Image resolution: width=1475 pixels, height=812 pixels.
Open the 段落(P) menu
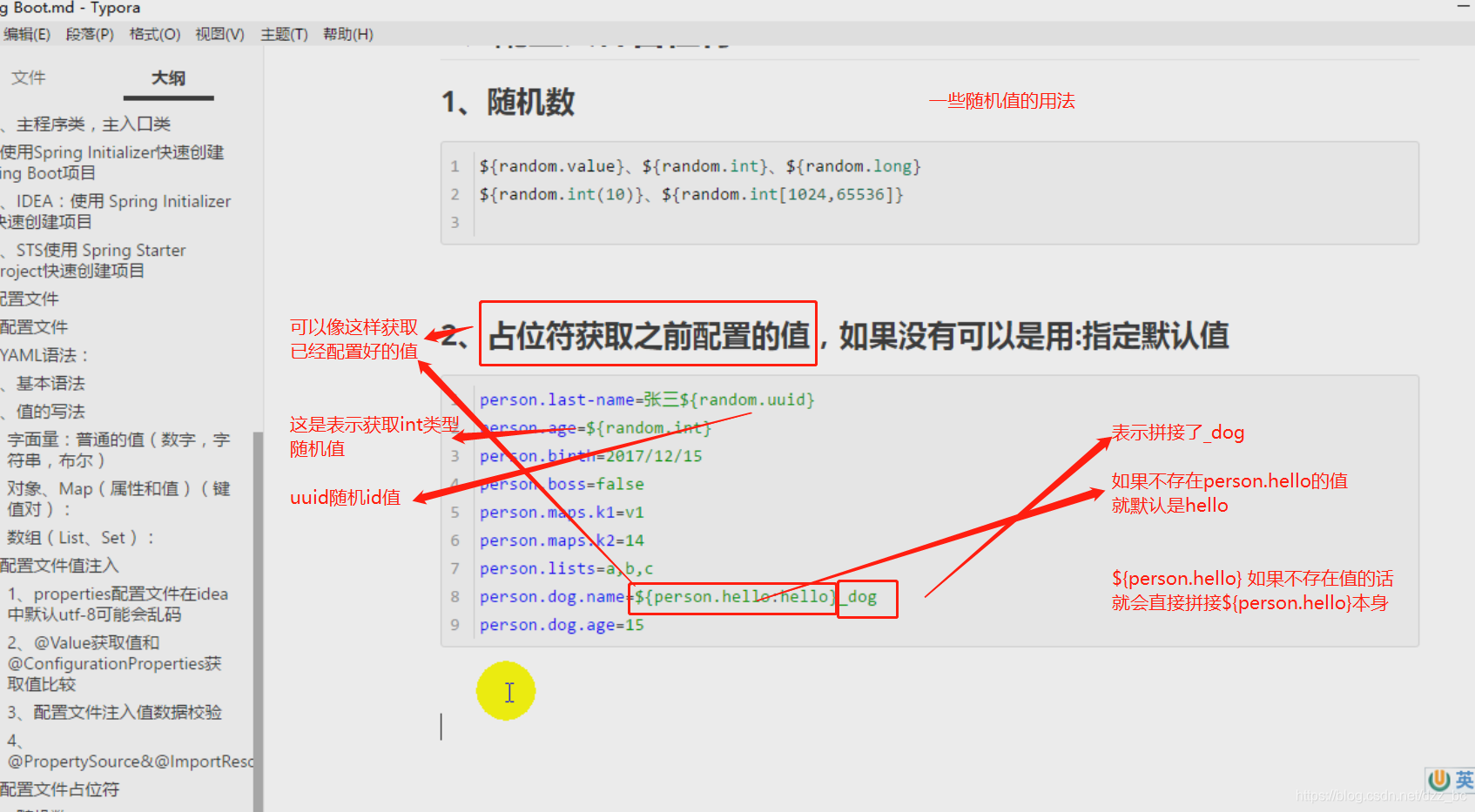(x=90, y=34)
